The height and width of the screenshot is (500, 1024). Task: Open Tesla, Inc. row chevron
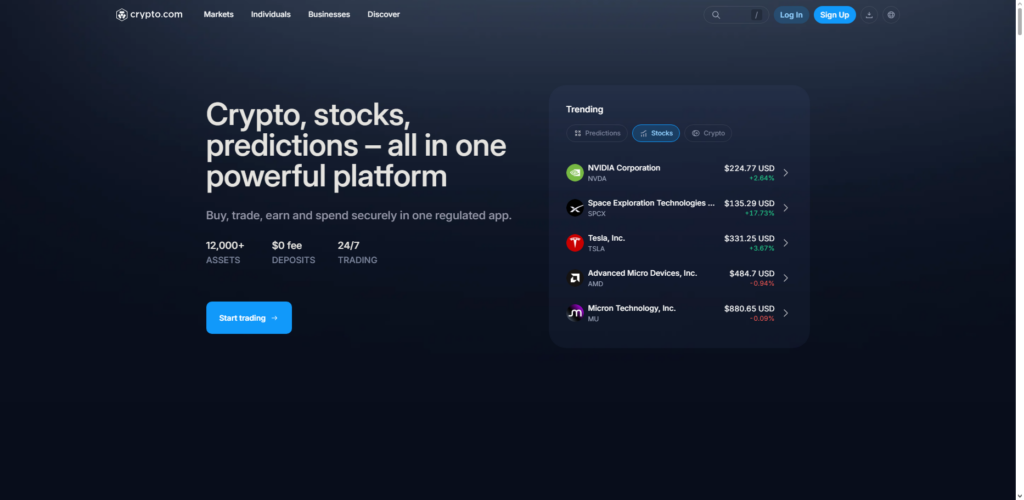786,243
